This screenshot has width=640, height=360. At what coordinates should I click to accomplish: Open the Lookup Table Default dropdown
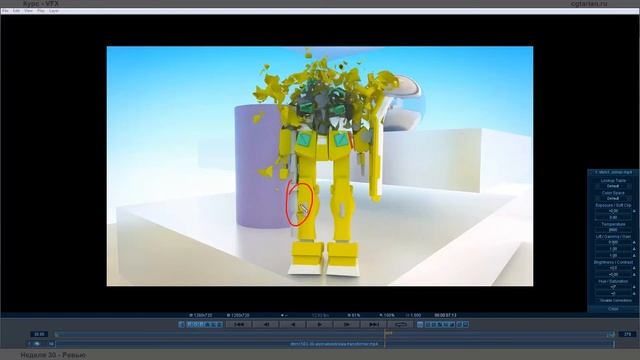click(613, 186)
